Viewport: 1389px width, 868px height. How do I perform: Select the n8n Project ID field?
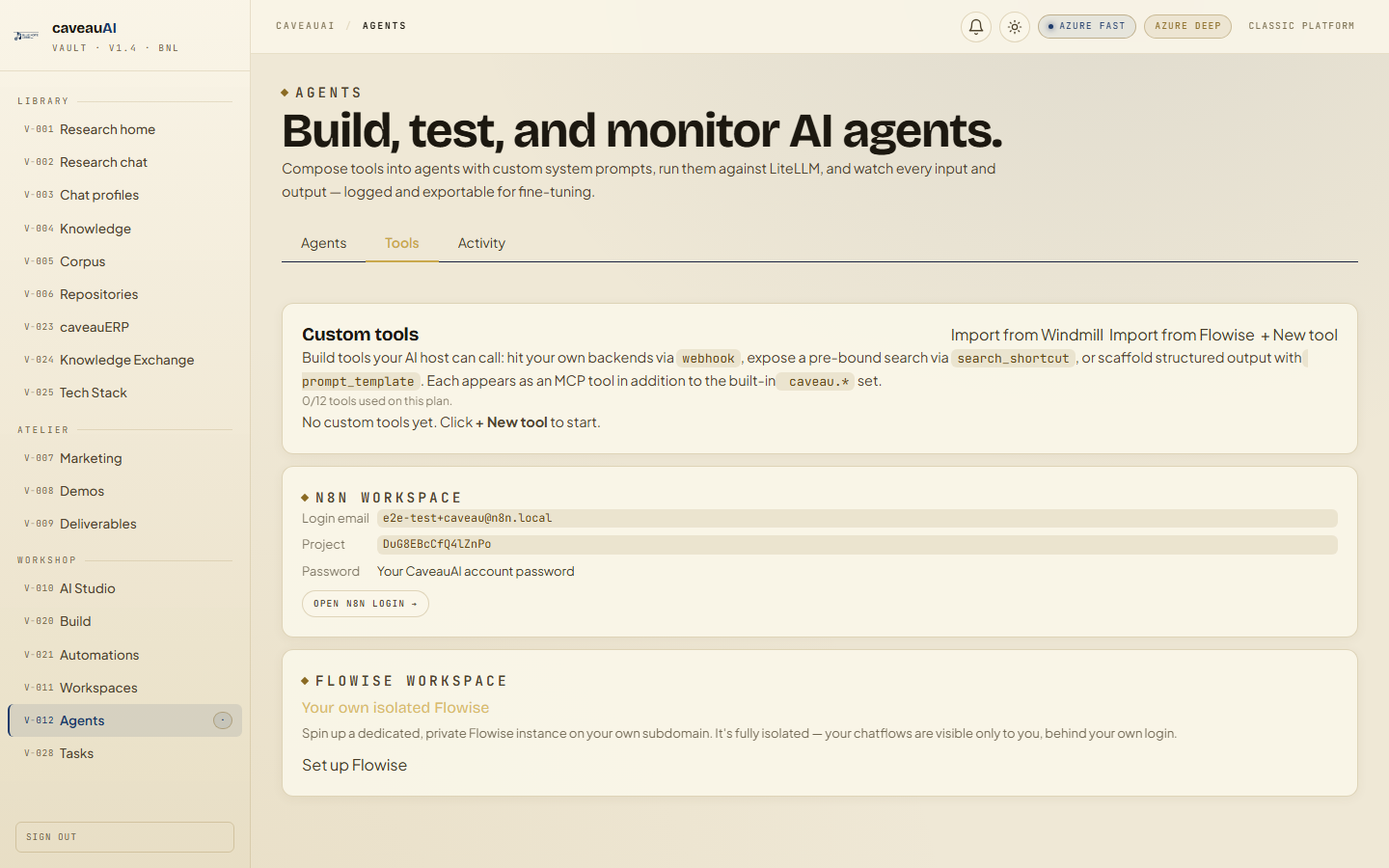(857, 545)
